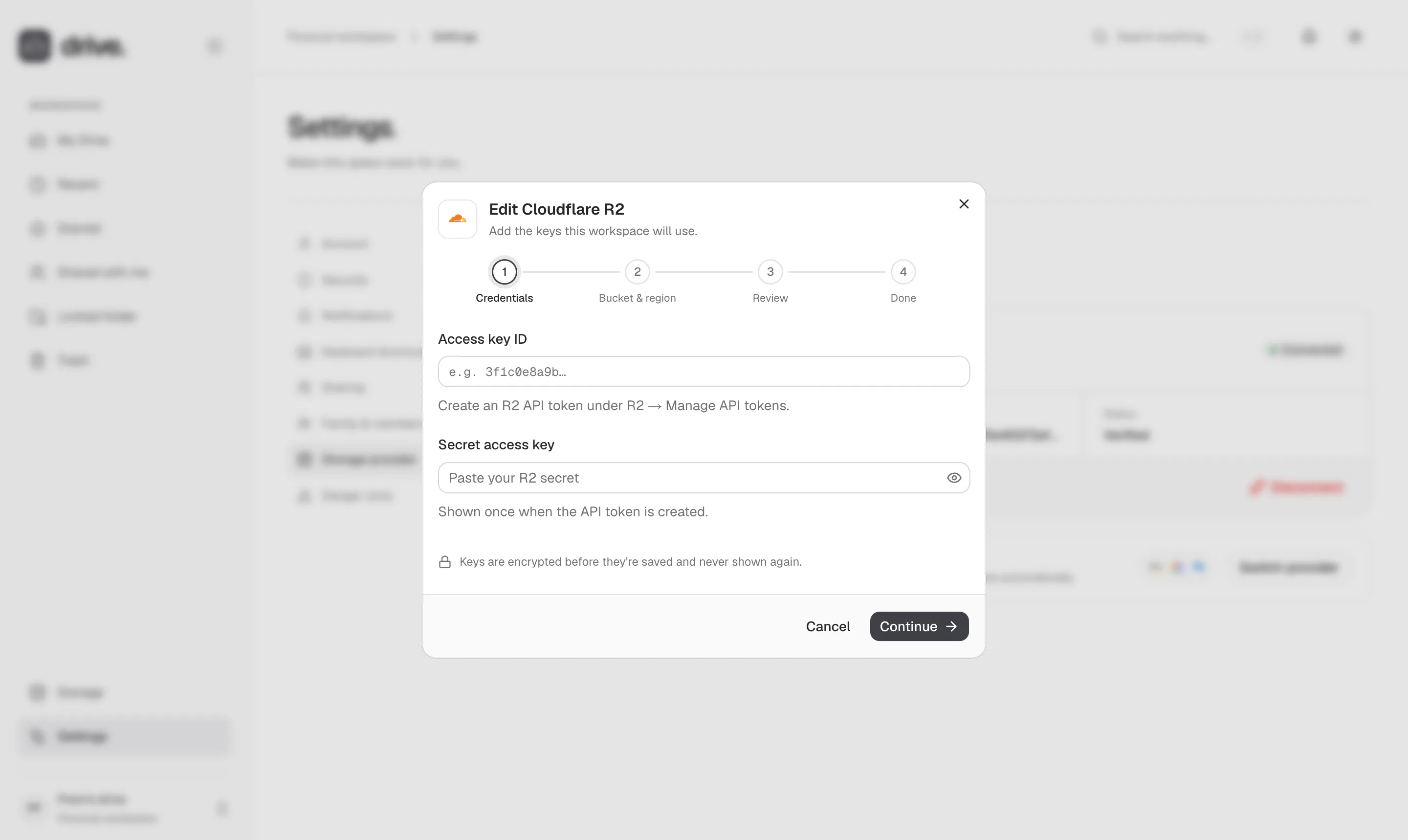Click the blurred drive logo icon
This screenshot has height=840, width=1408.
tap(35, 46)
